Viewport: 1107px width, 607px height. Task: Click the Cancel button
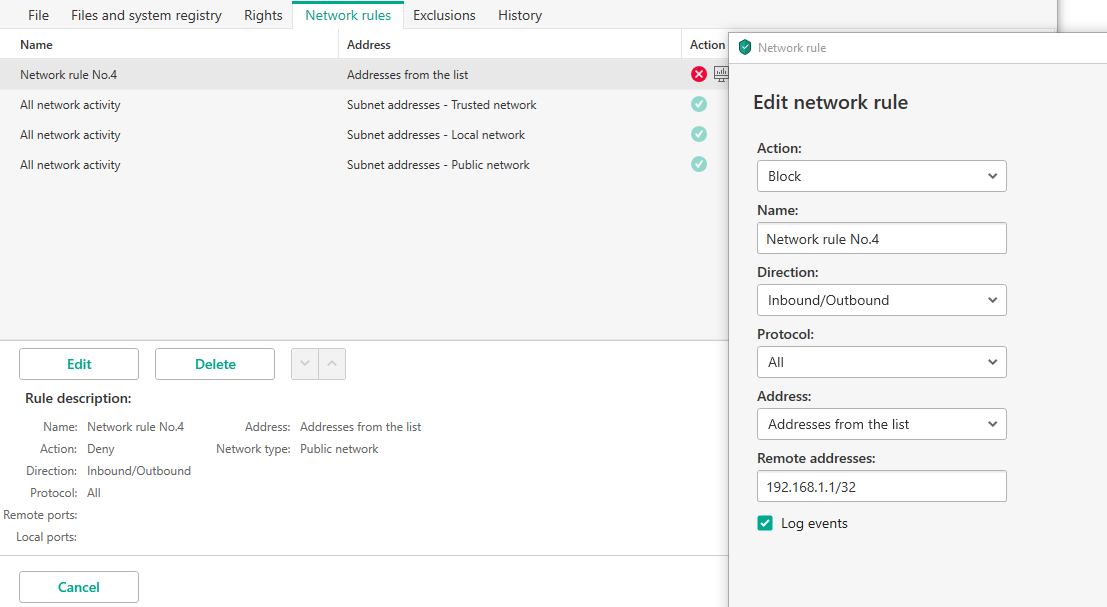[x=79, y=587]
